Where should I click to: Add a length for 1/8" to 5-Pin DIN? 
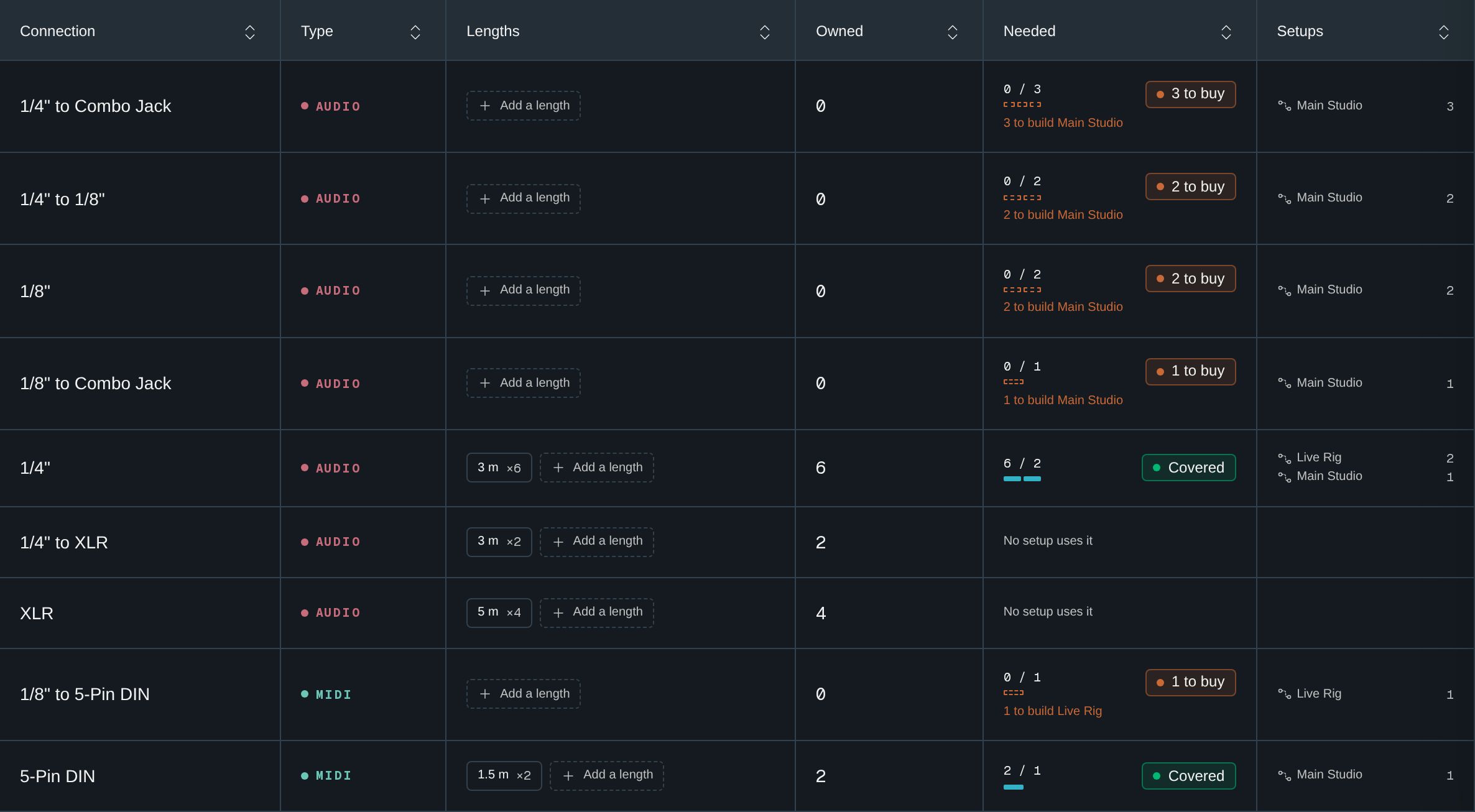point(523,694)
